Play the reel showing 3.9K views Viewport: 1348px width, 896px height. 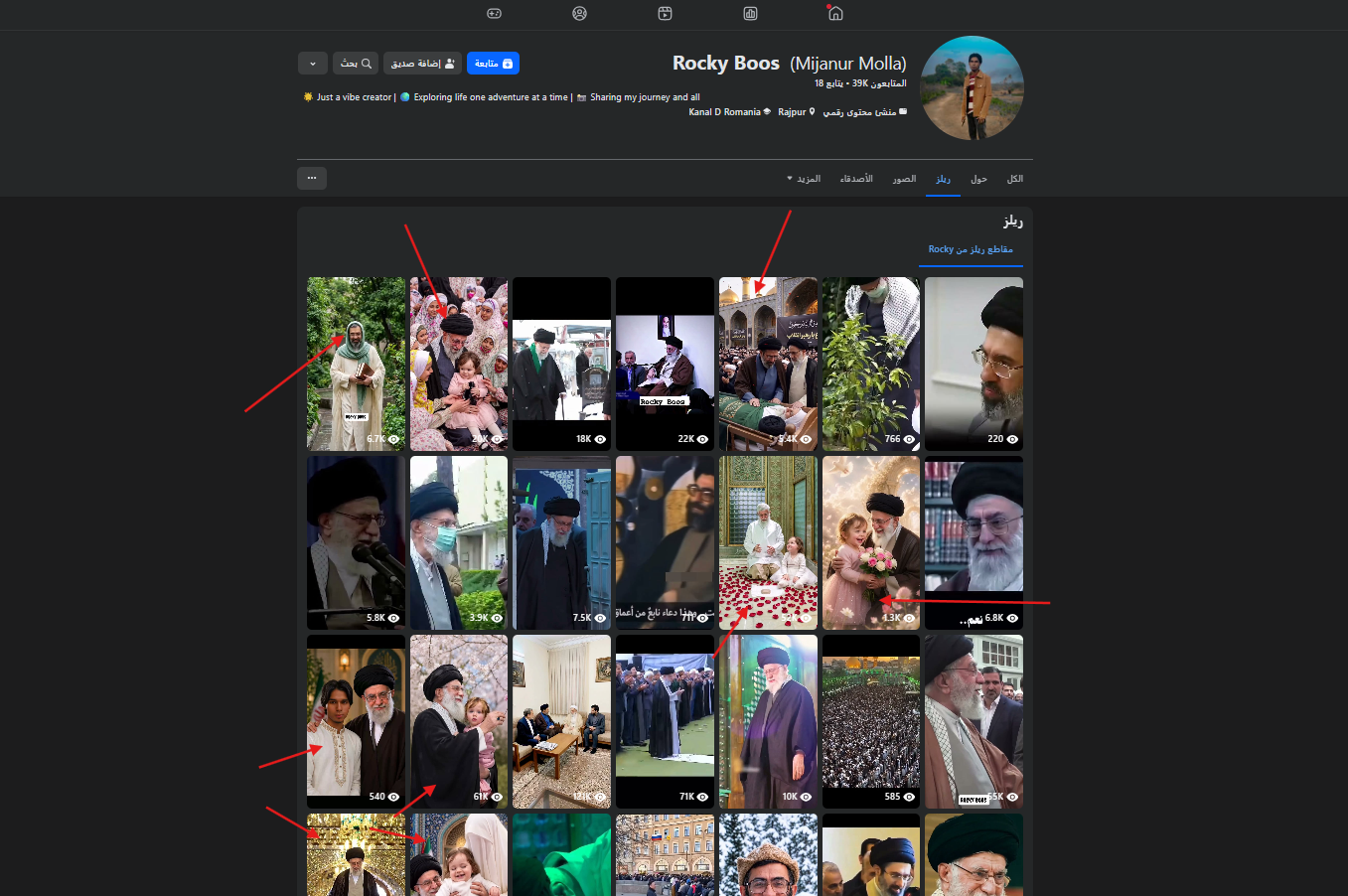click(x=459, y=542)
